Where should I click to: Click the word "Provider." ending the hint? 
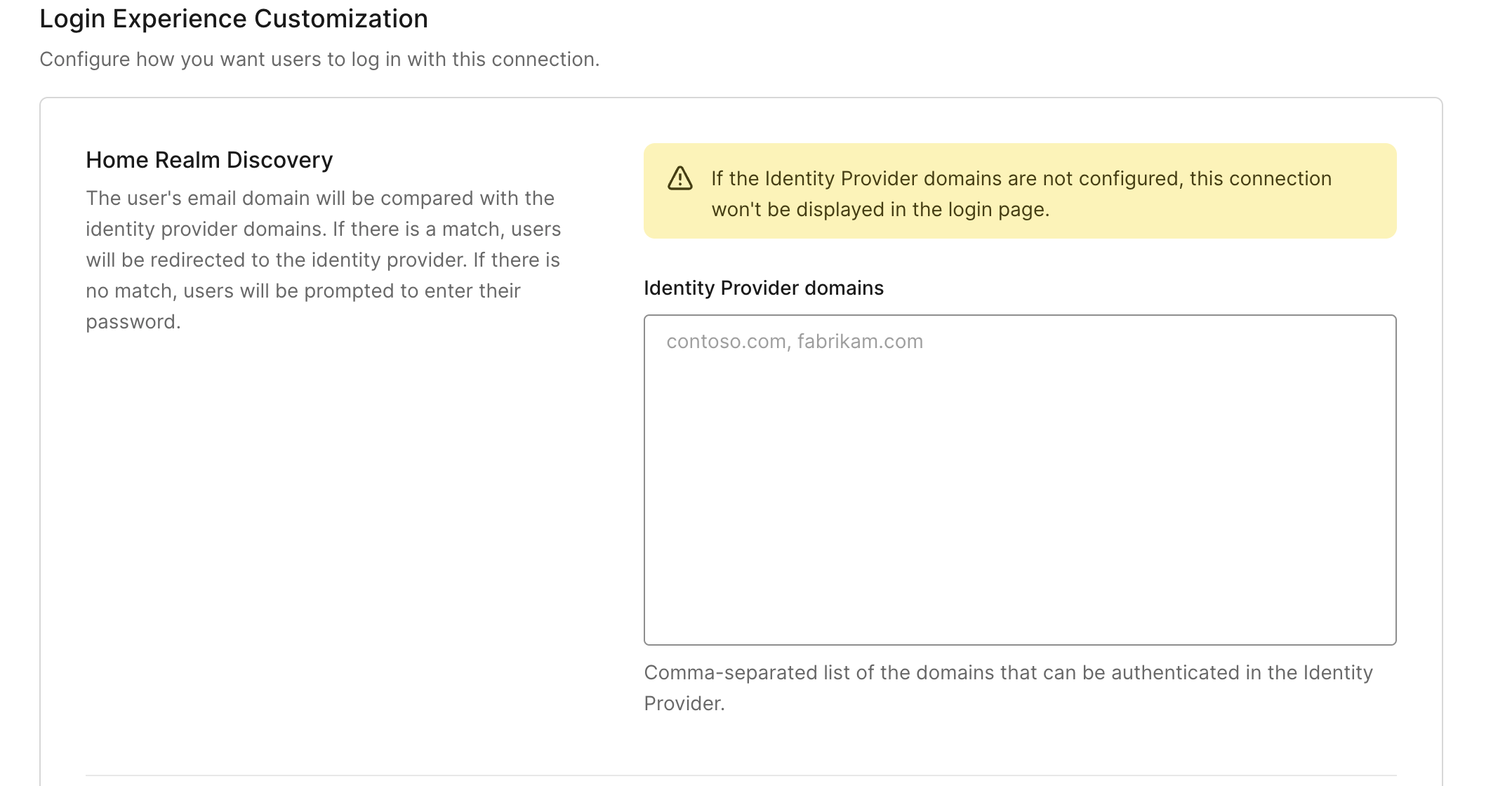click(684, 703)
